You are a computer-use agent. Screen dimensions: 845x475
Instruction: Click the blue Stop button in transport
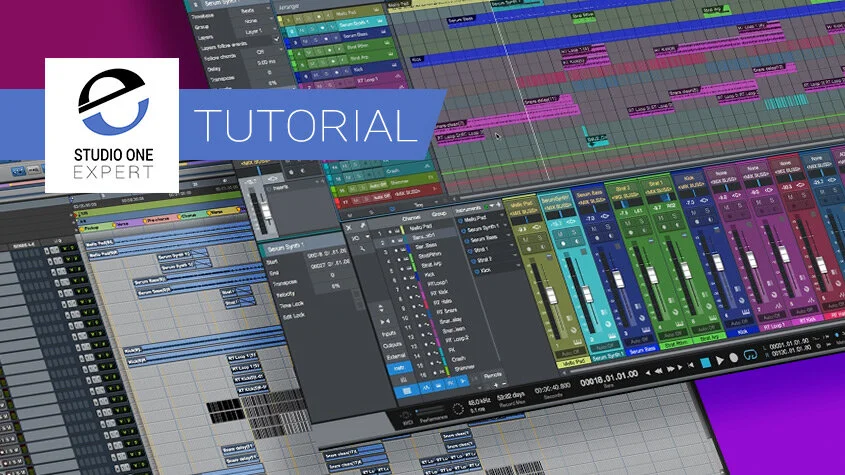pos(705,363)
